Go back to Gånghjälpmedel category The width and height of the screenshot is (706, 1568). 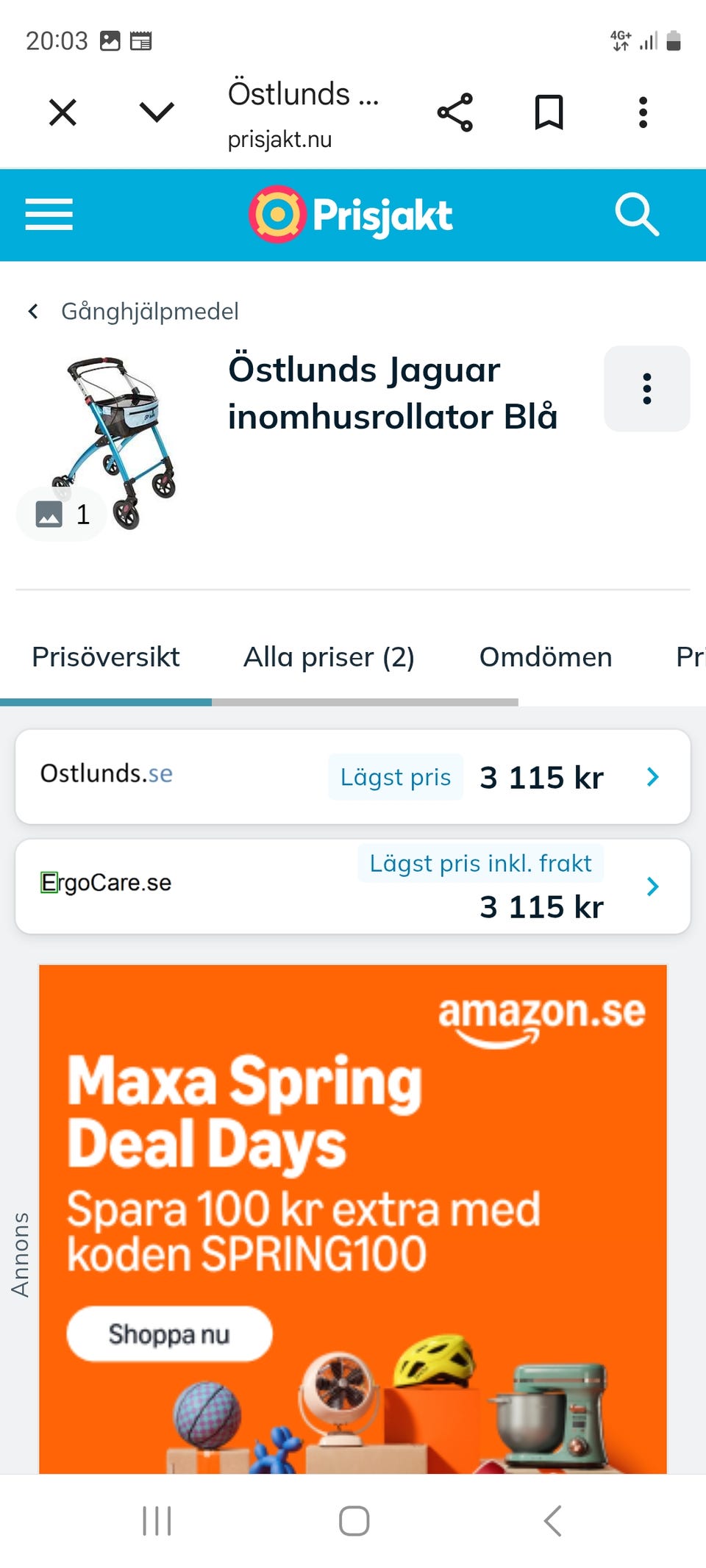(134, 311)
